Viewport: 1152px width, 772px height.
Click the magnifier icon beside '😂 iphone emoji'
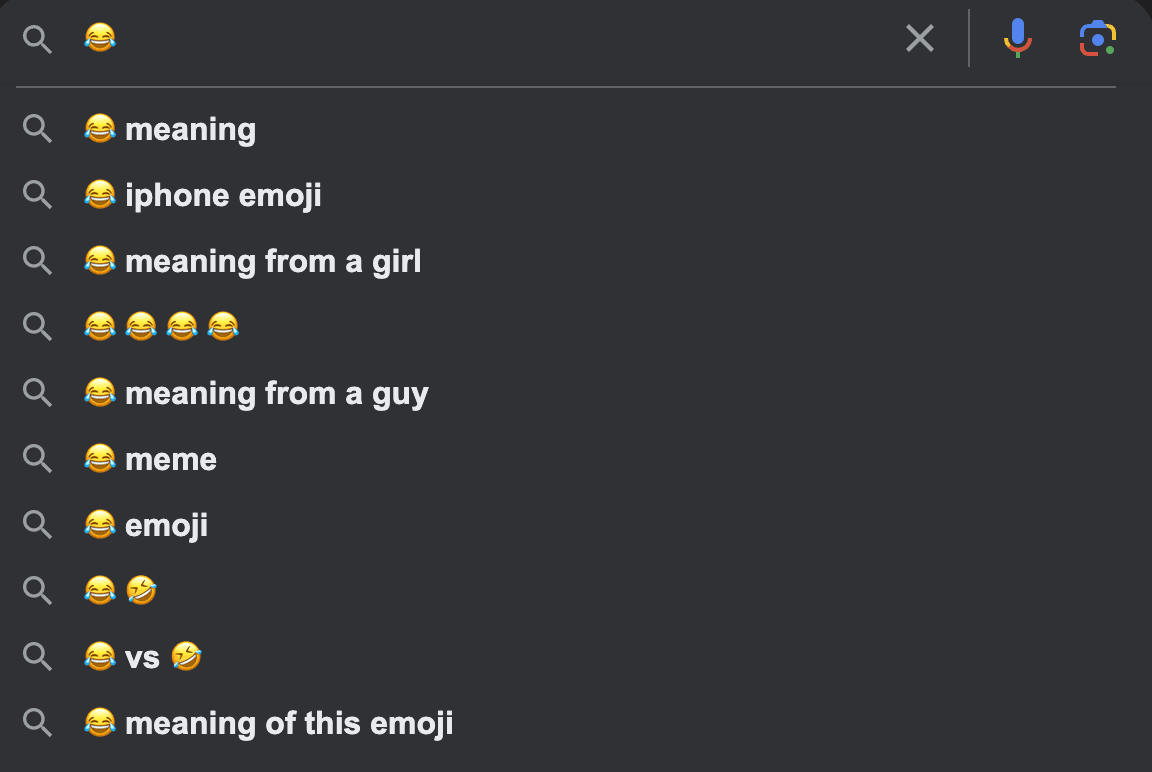[37, 195]
